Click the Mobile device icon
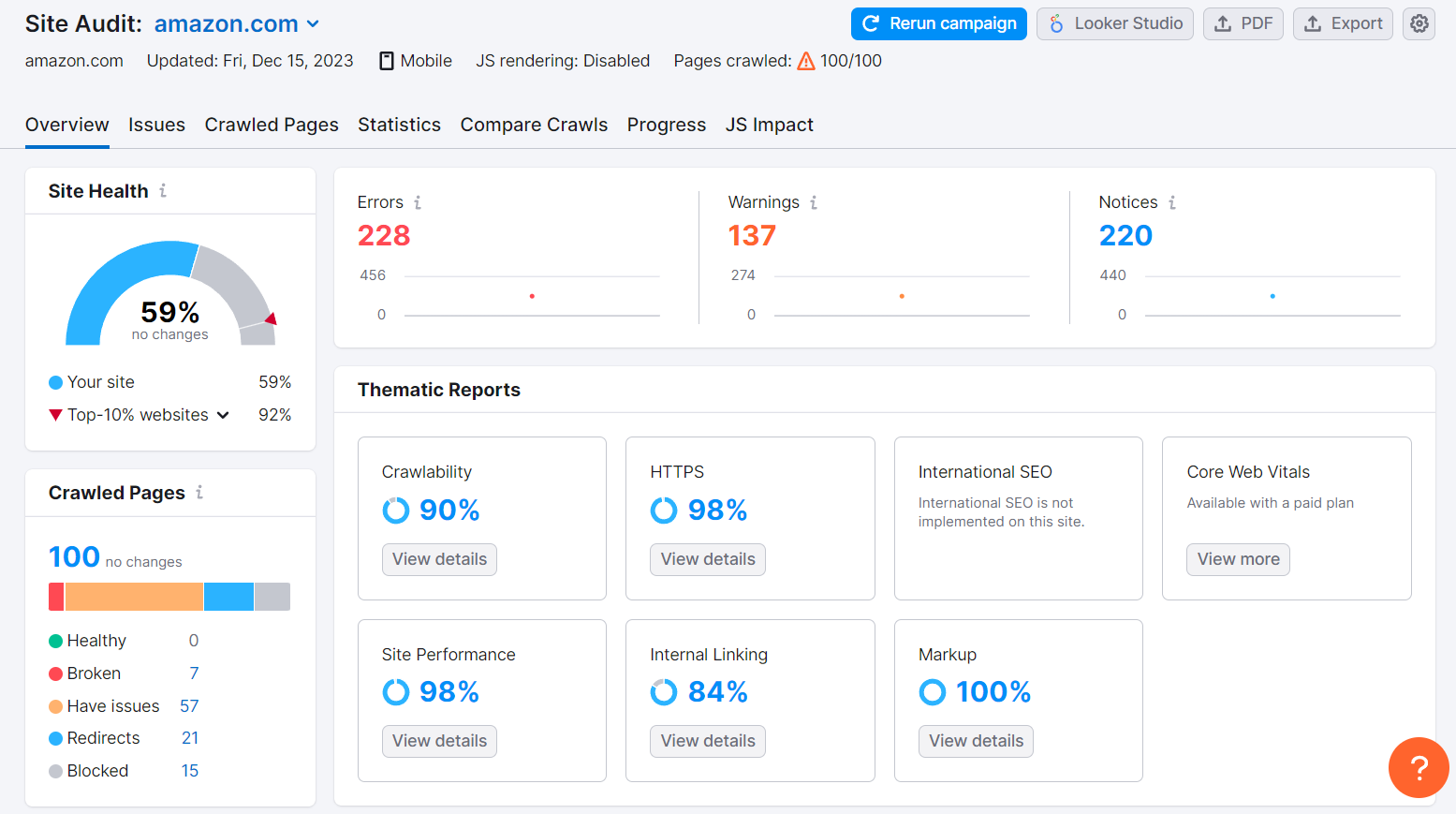This screenshot has height=814, width=1456. tap(387, 61)
